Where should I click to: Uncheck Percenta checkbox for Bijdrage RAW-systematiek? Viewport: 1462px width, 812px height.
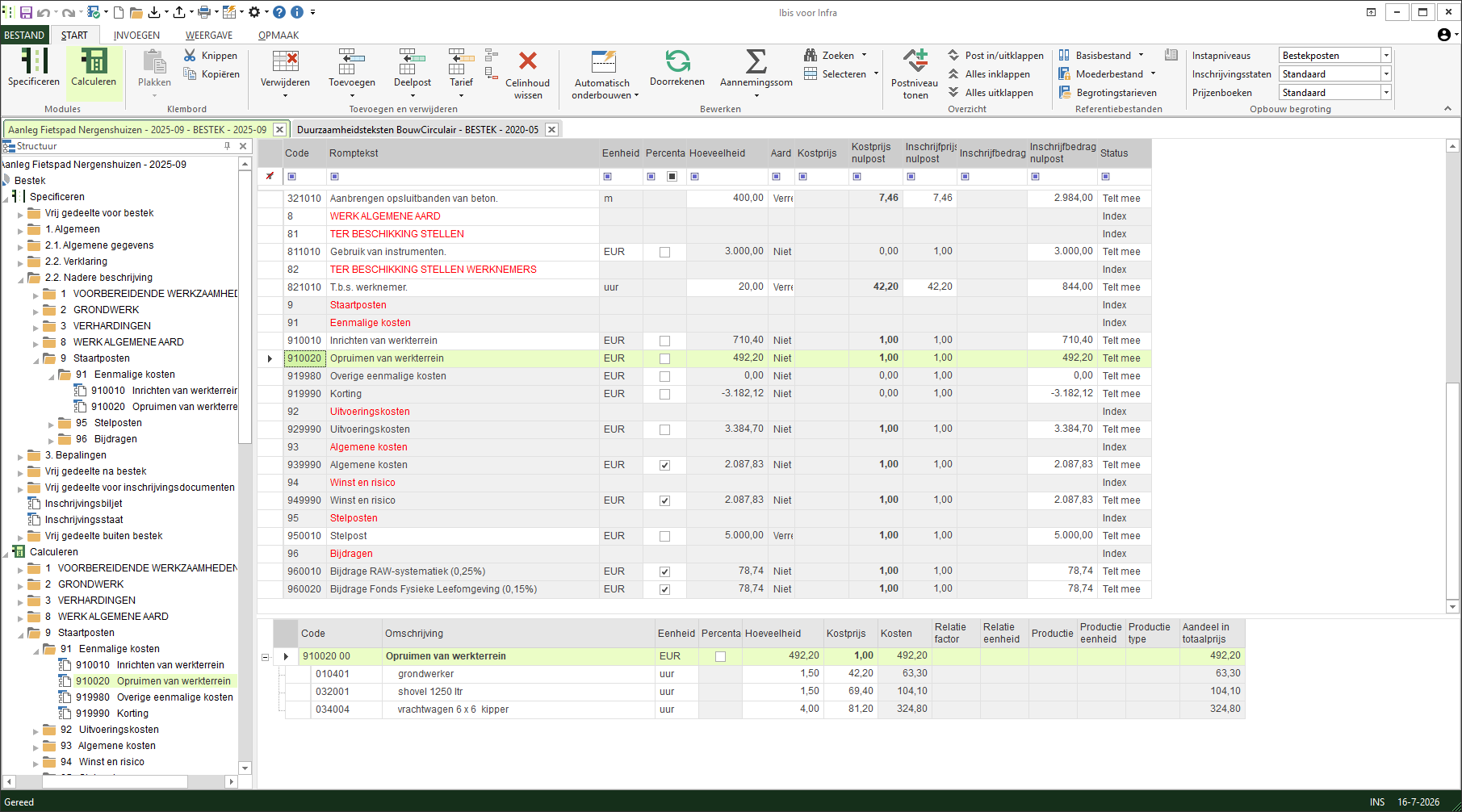coord(664,571)
